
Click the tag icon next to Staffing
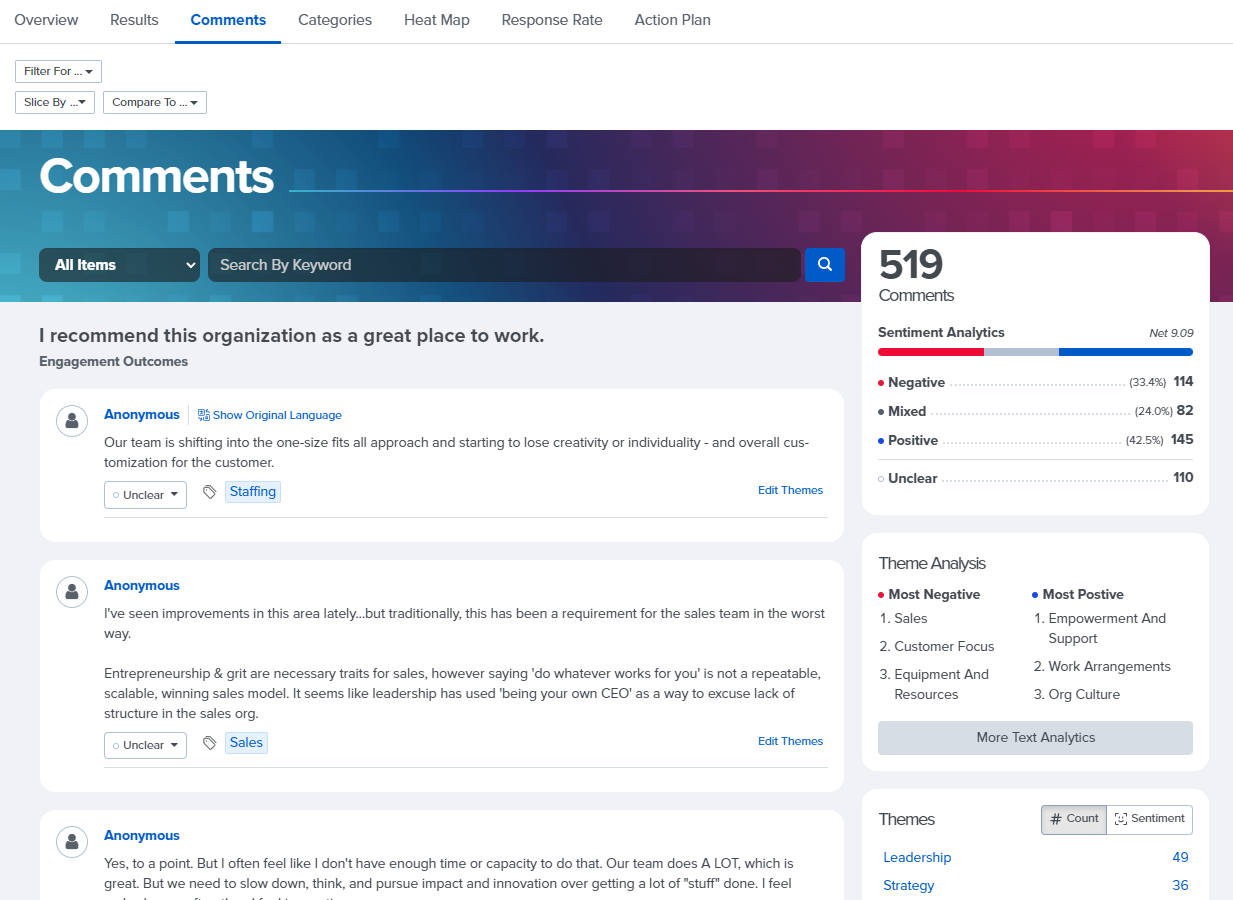(209, 492)
